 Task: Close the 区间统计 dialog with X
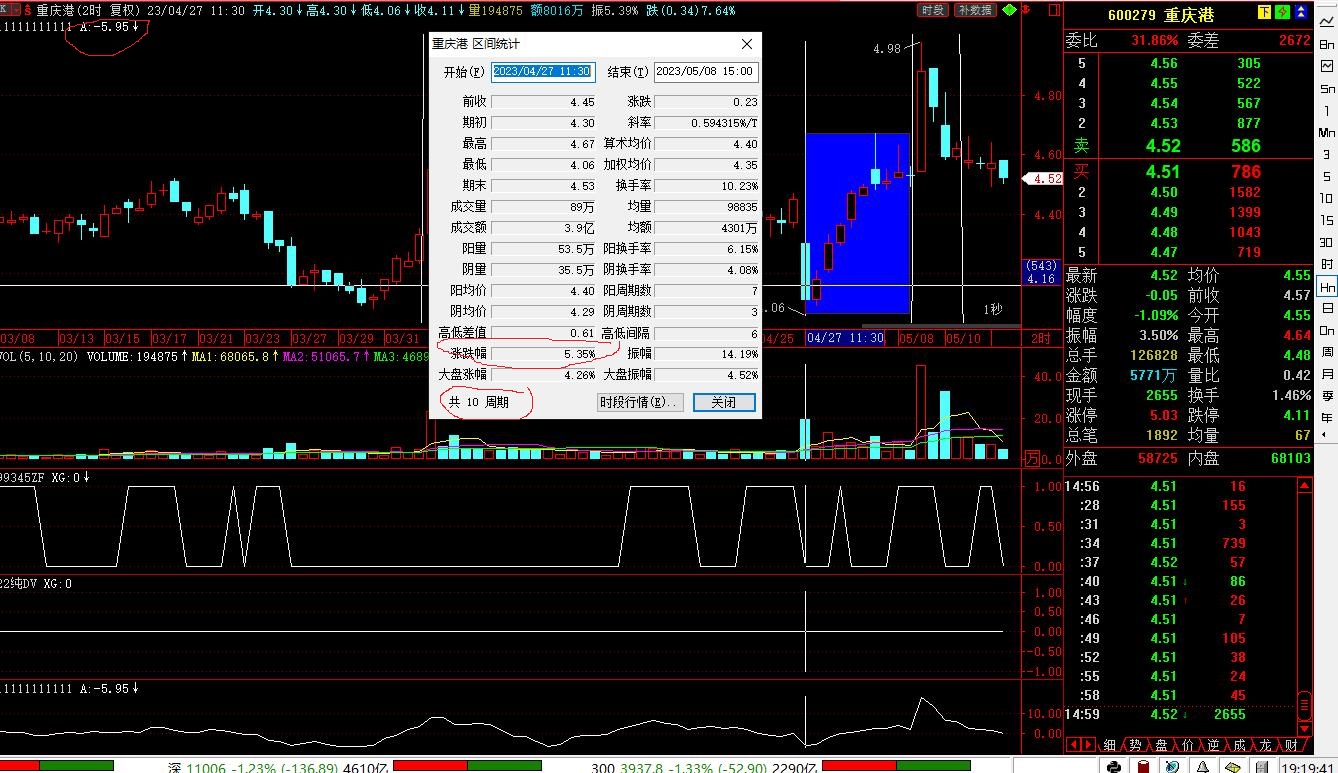tap(747, 44)
